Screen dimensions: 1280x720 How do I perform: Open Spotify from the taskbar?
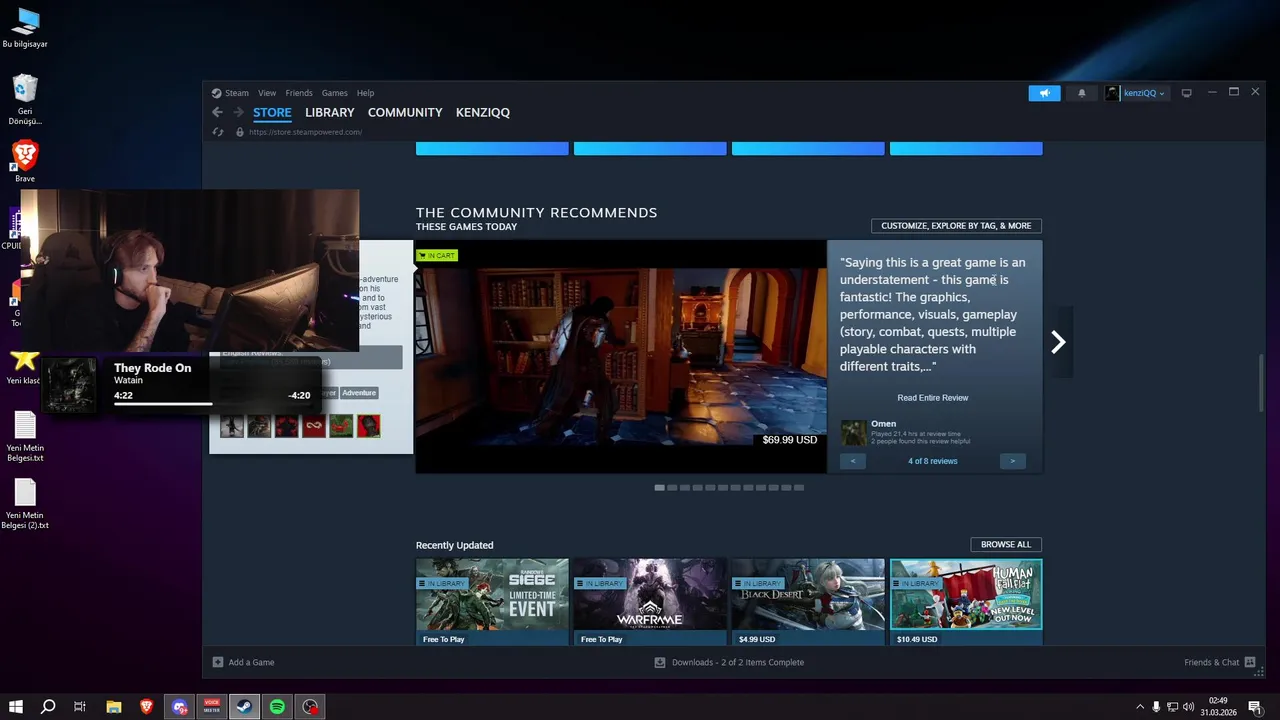[x=278, y=707]
